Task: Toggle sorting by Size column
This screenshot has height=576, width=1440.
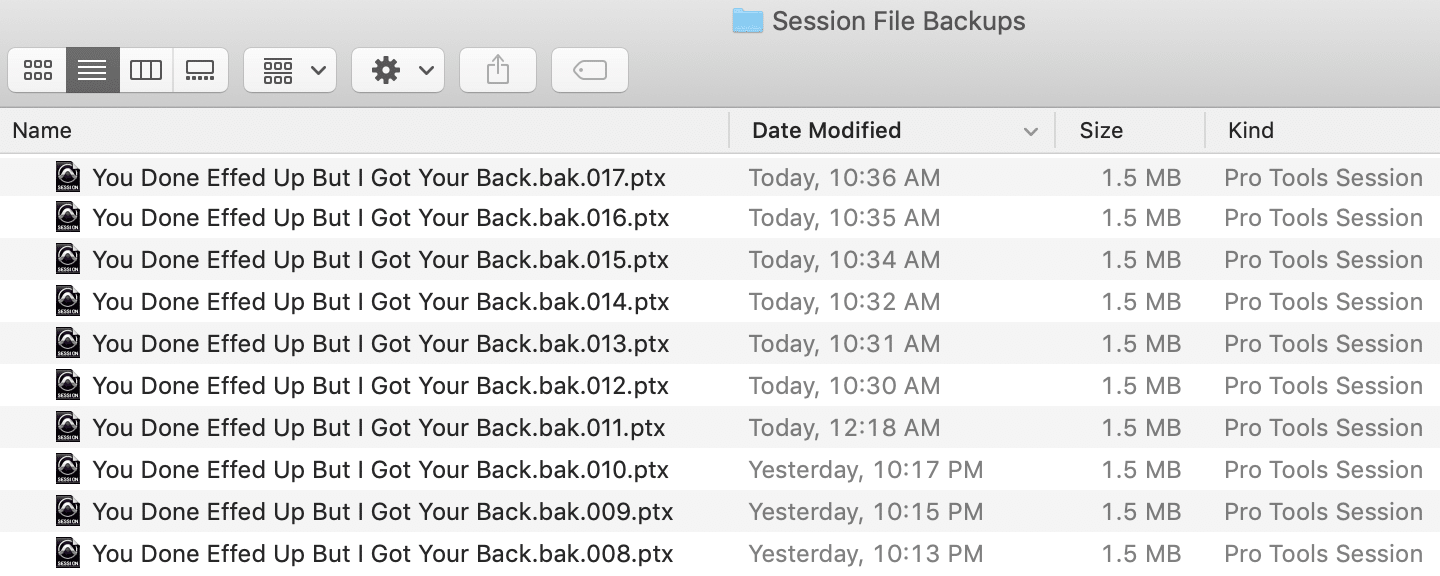Action: tap(1101, 130)
